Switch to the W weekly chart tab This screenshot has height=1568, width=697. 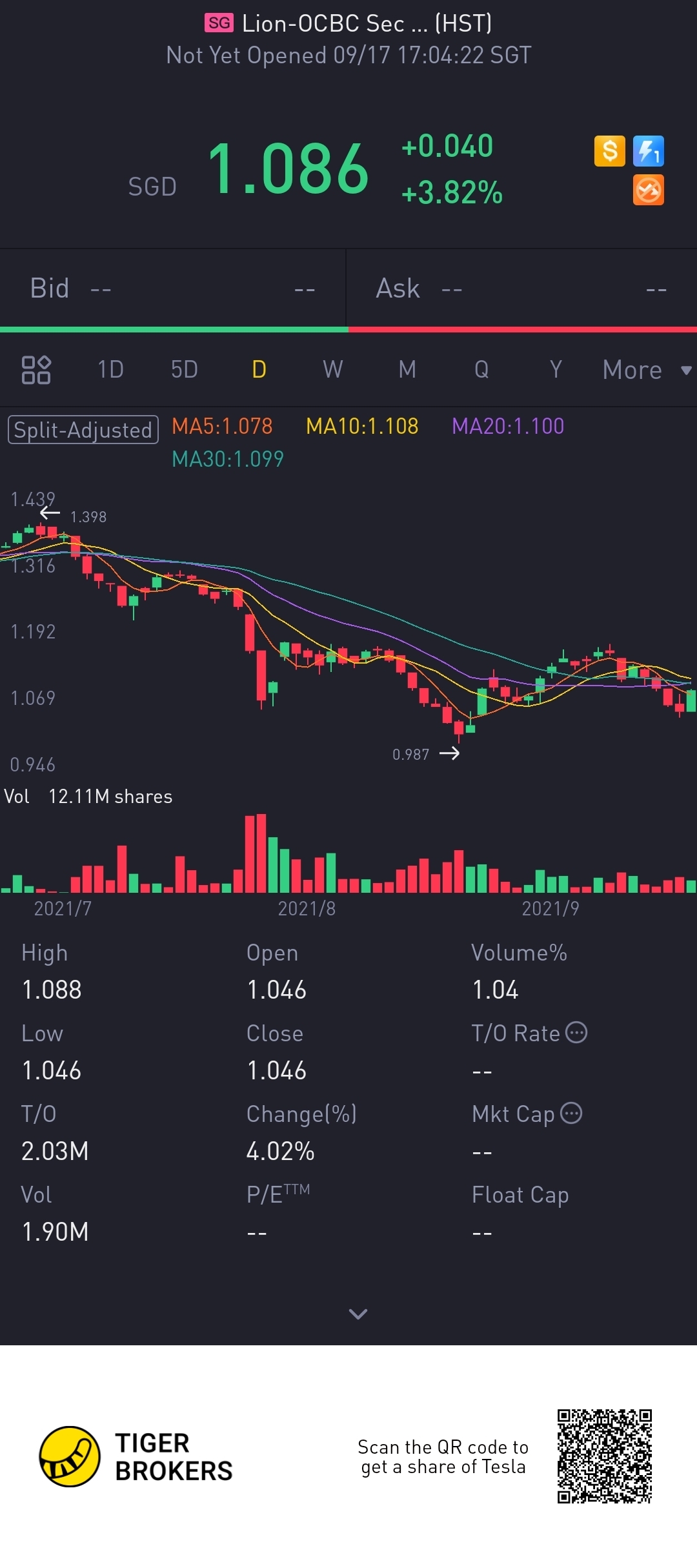click(x=333, y=370)
